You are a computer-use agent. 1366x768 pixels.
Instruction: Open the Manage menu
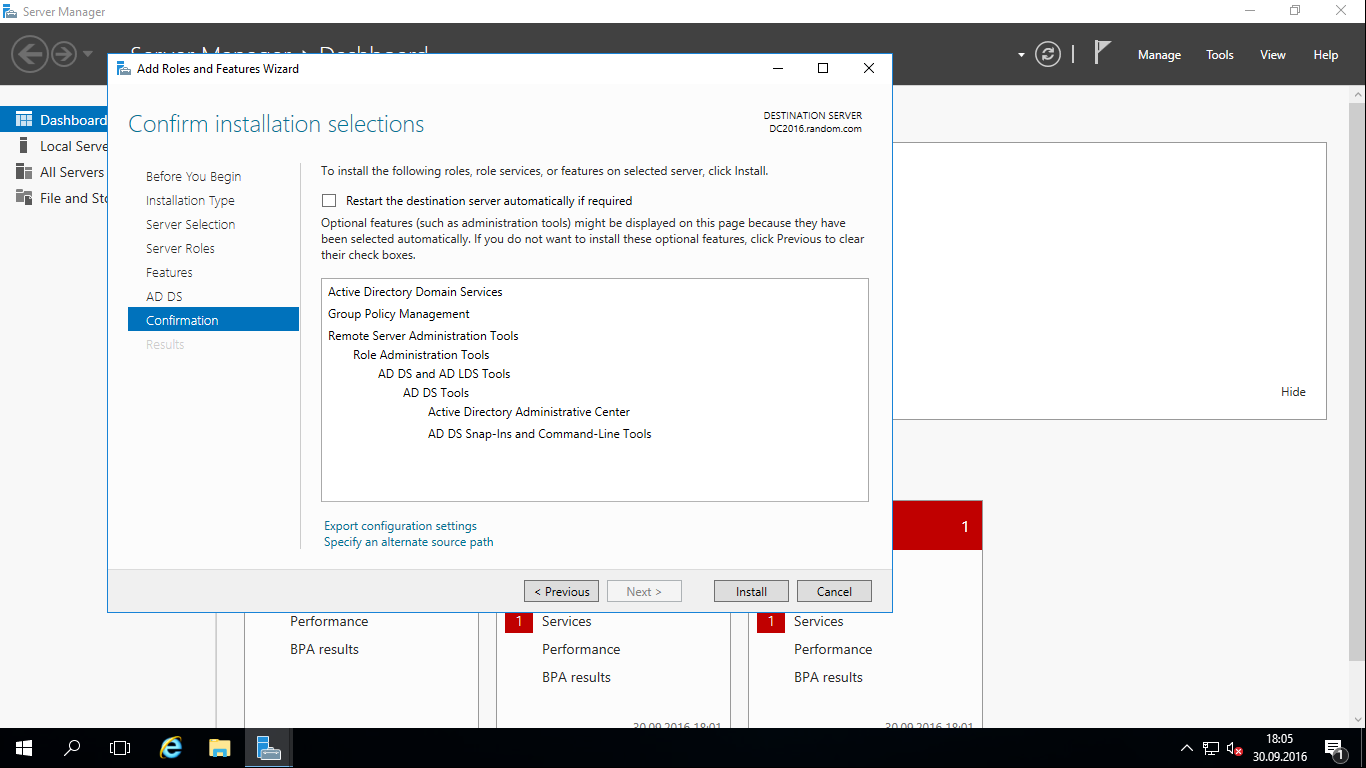pos(1159,55)
